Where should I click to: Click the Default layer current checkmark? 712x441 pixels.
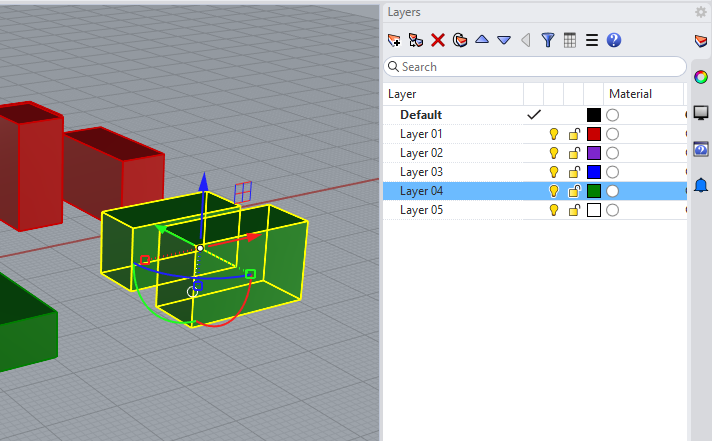point(534,115)
